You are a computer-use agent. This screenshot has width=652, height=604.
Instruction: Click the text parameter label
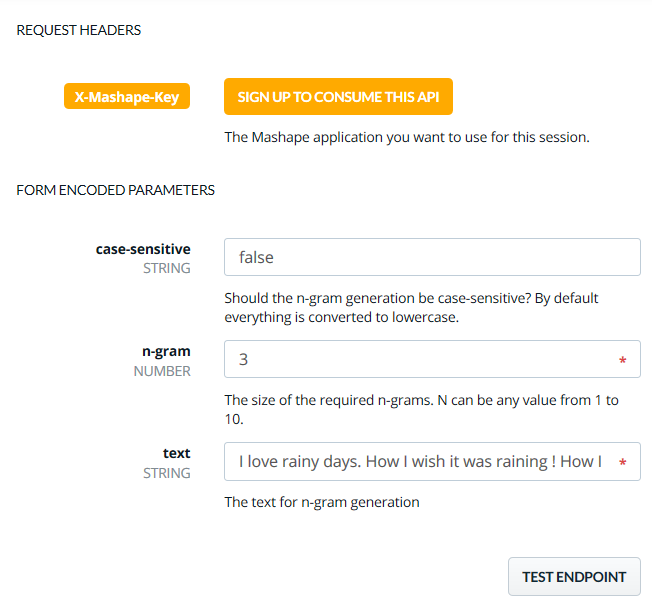tap(177, 453)
